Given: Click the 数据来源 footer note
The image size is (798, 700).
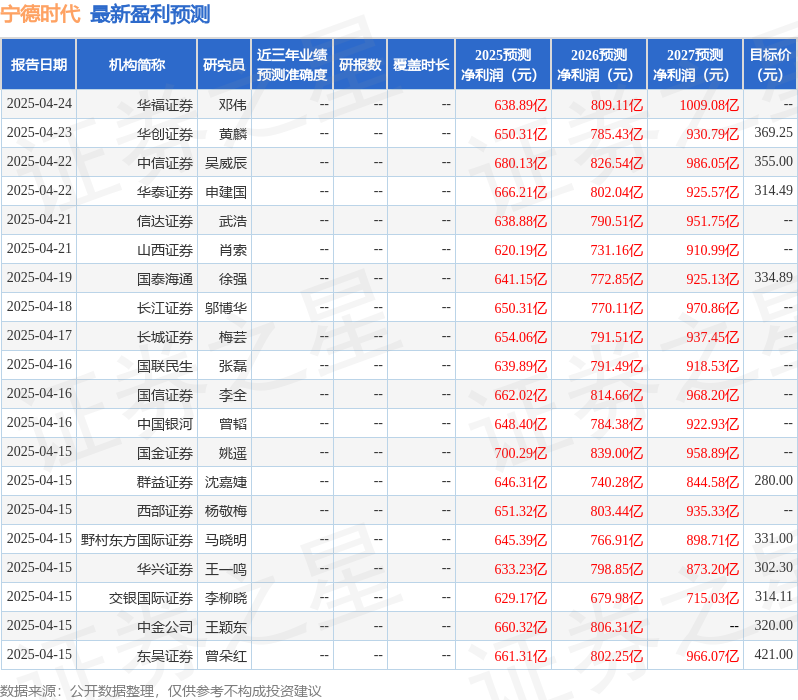Looking at the screenshot, I should 161,691.
